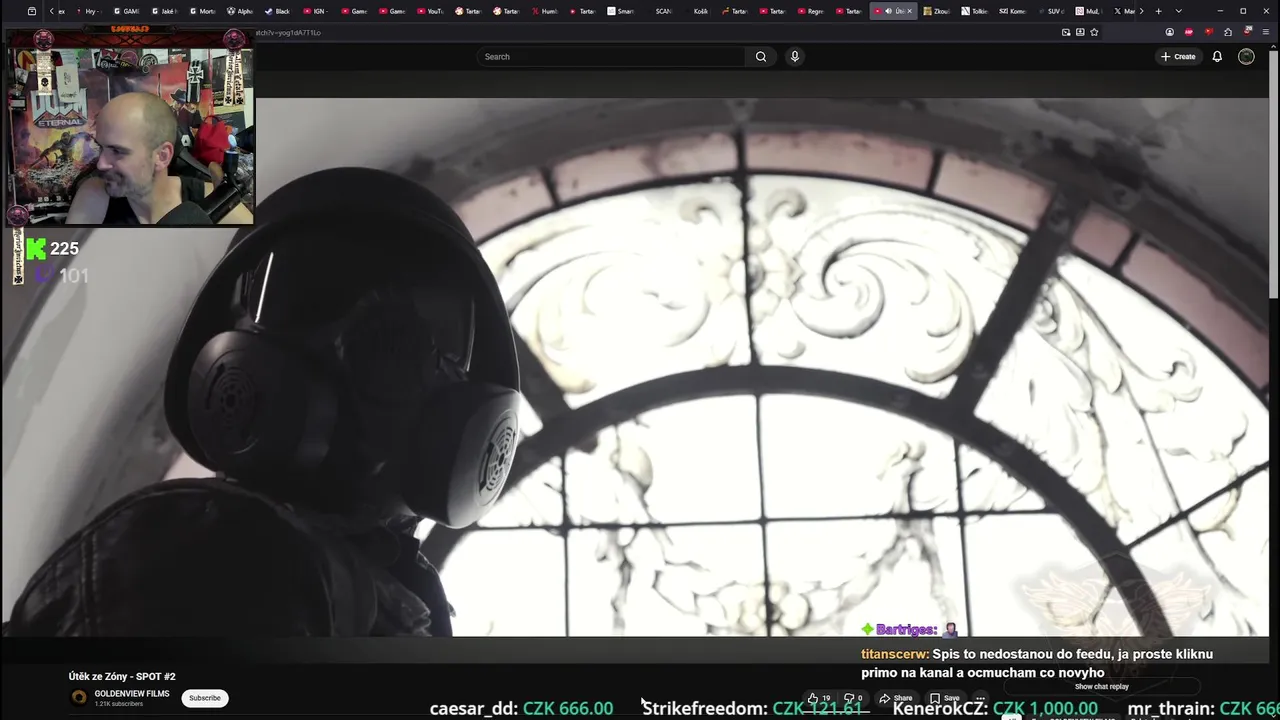Click the Create button on YouTube

(1178, 57)
